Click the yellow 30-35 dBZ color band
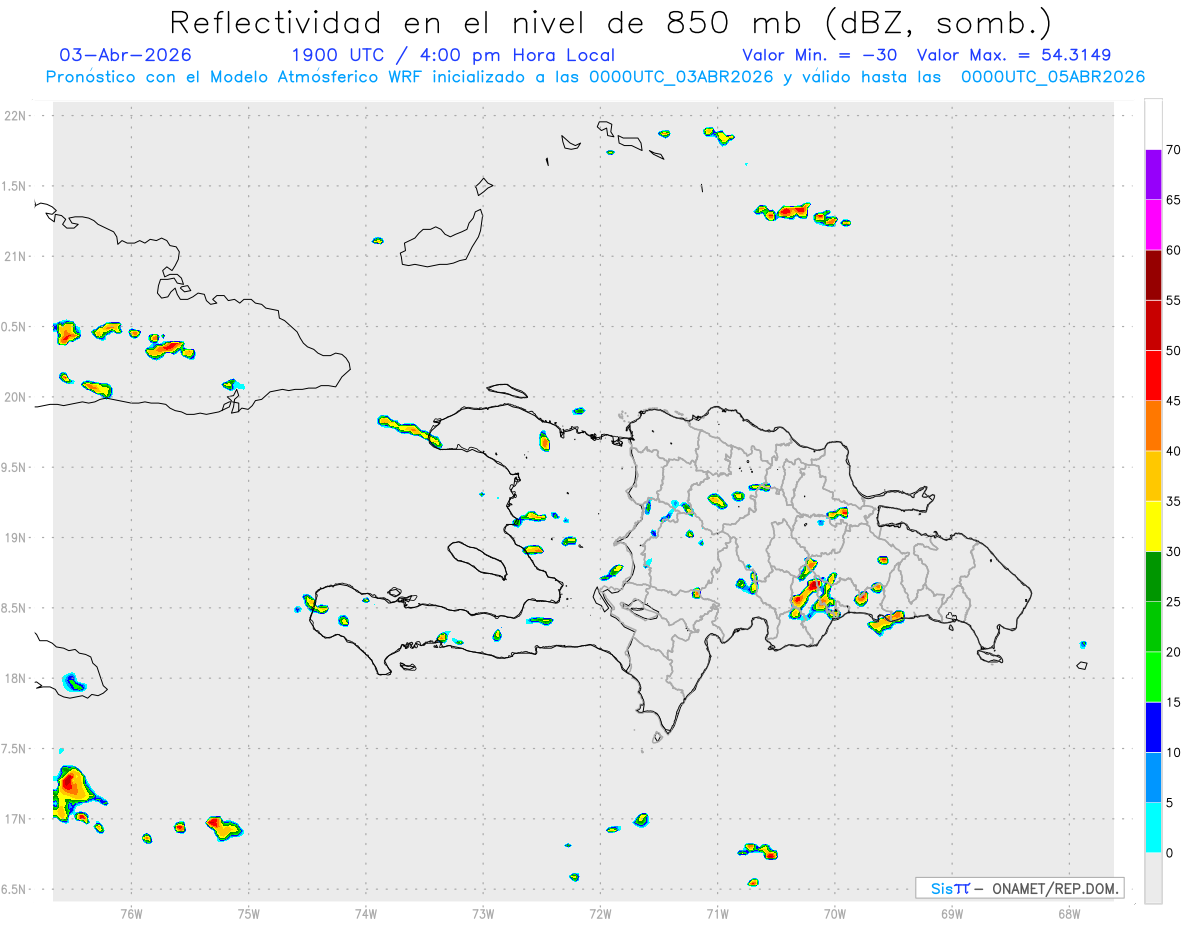 click(x=1153, y=526)
